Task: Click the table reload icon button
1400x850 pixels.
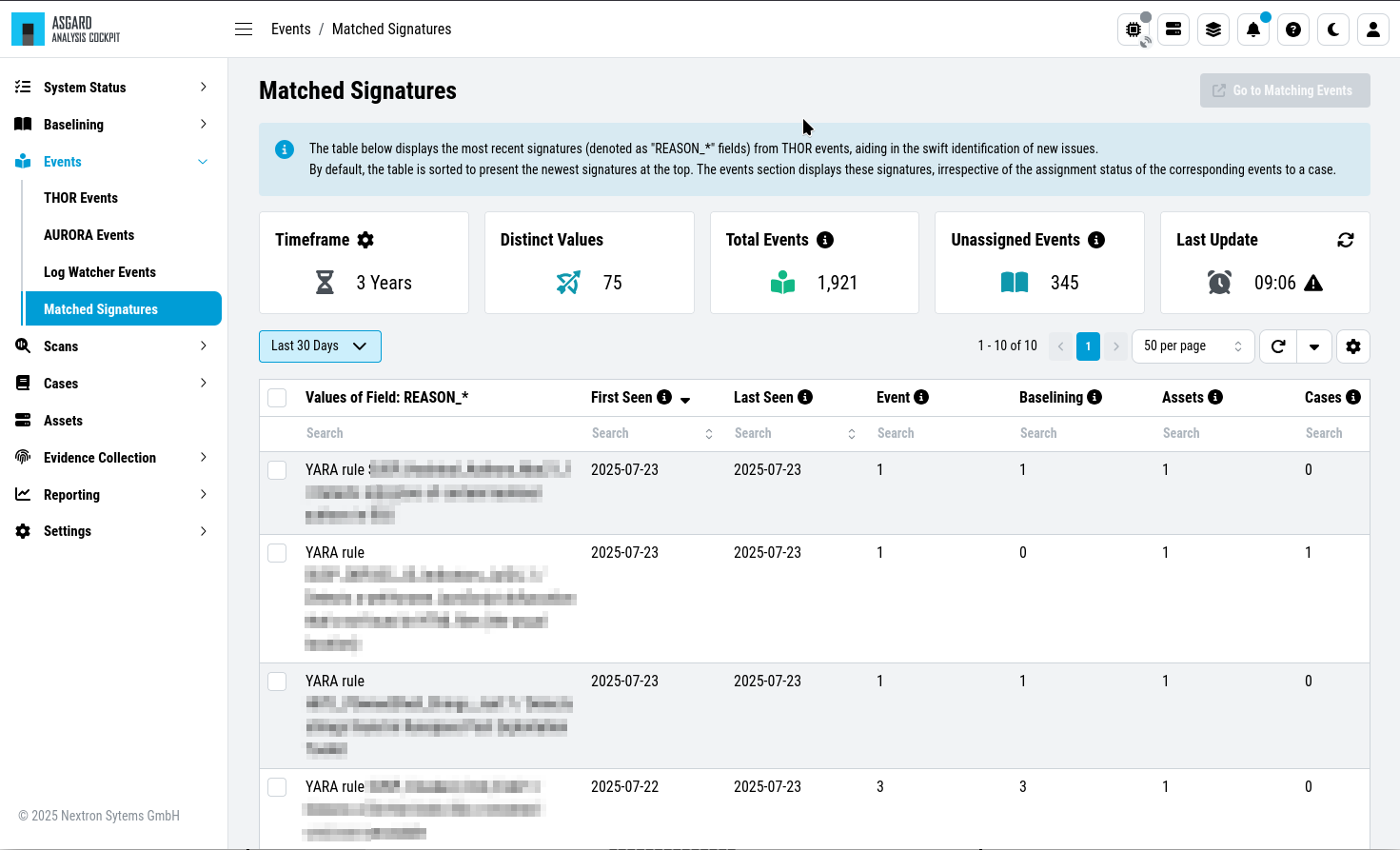Action: (1278, 346)
